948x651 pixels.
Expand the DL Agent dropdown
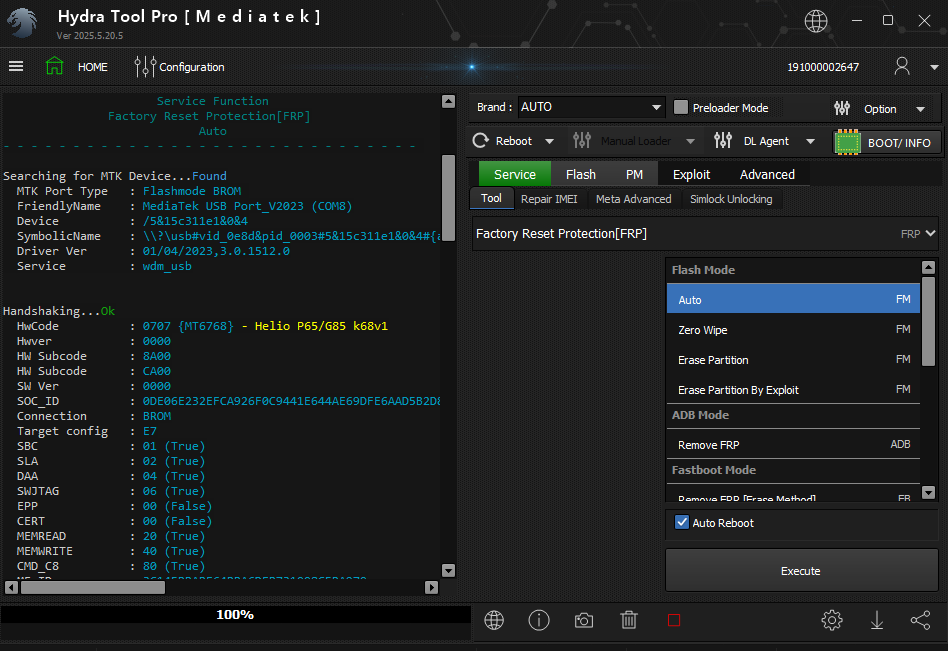[810, 141]
